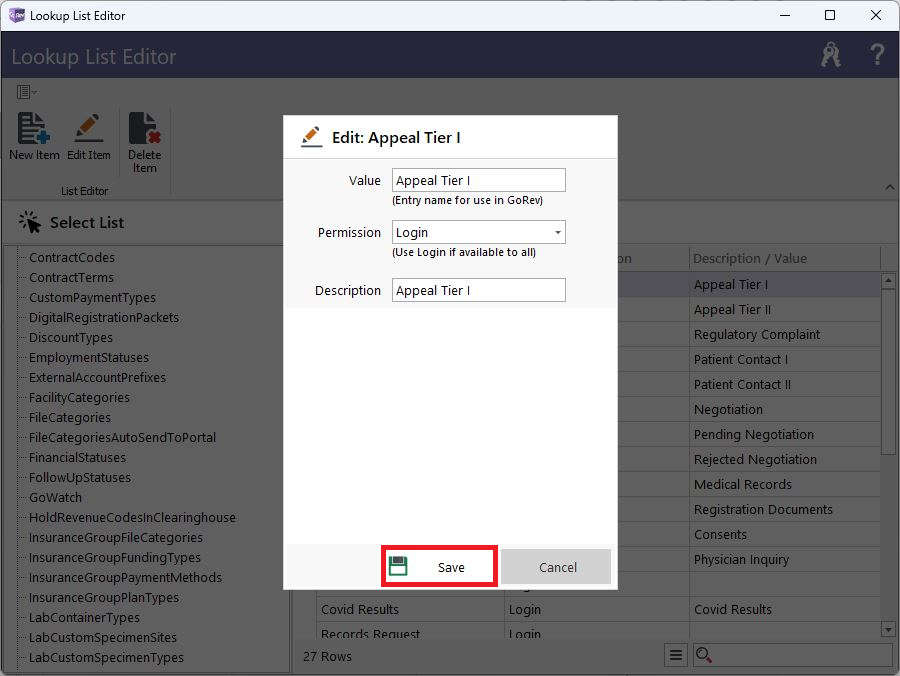Click the Covid Results name cell
This screenshot has height=676, width=900.
pos(410,609)
